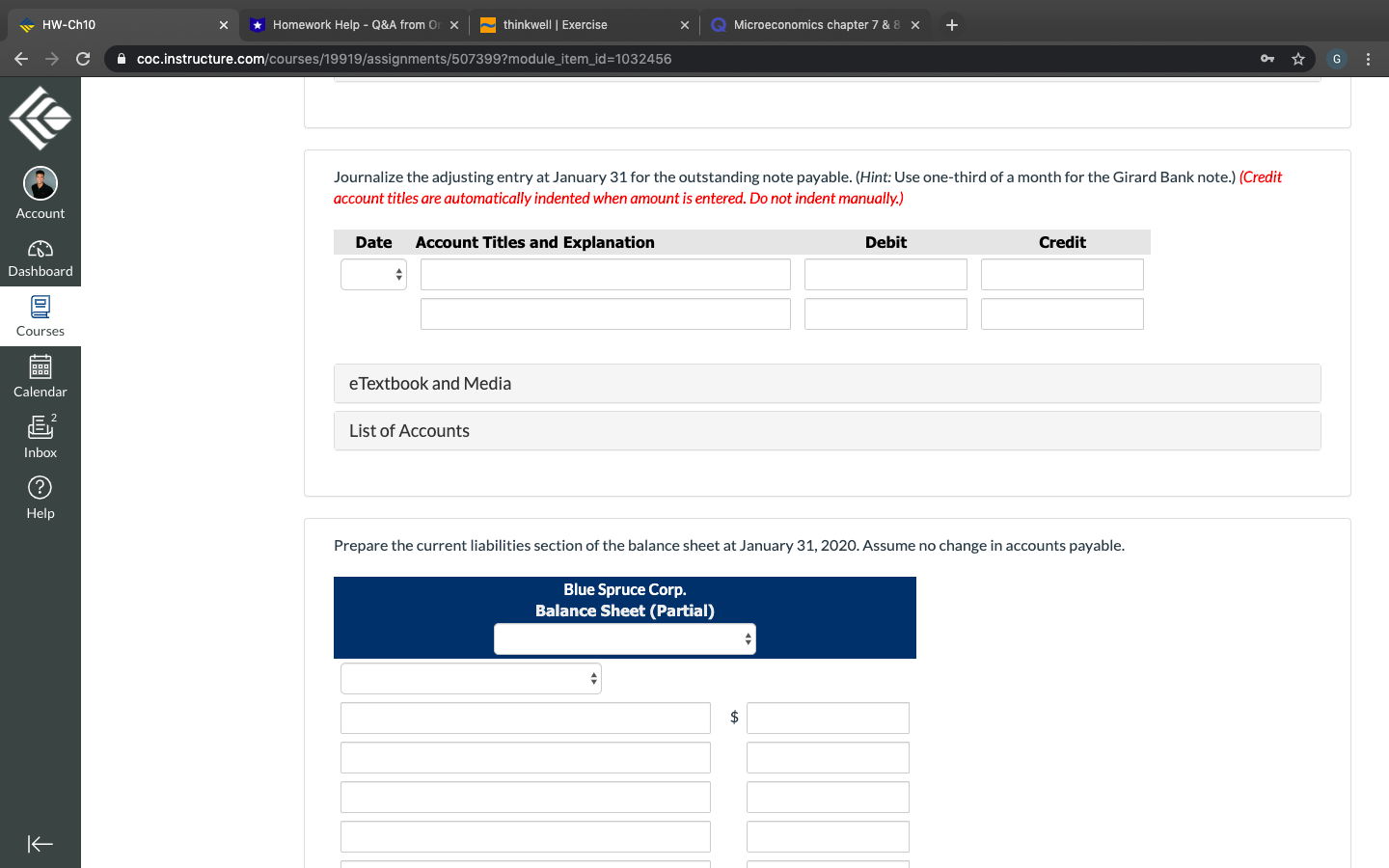Expand List of Accounts section
Image resolution: width=1389 pixels, height=868 pixels.
pyautogui.click(x=828, y=431)
